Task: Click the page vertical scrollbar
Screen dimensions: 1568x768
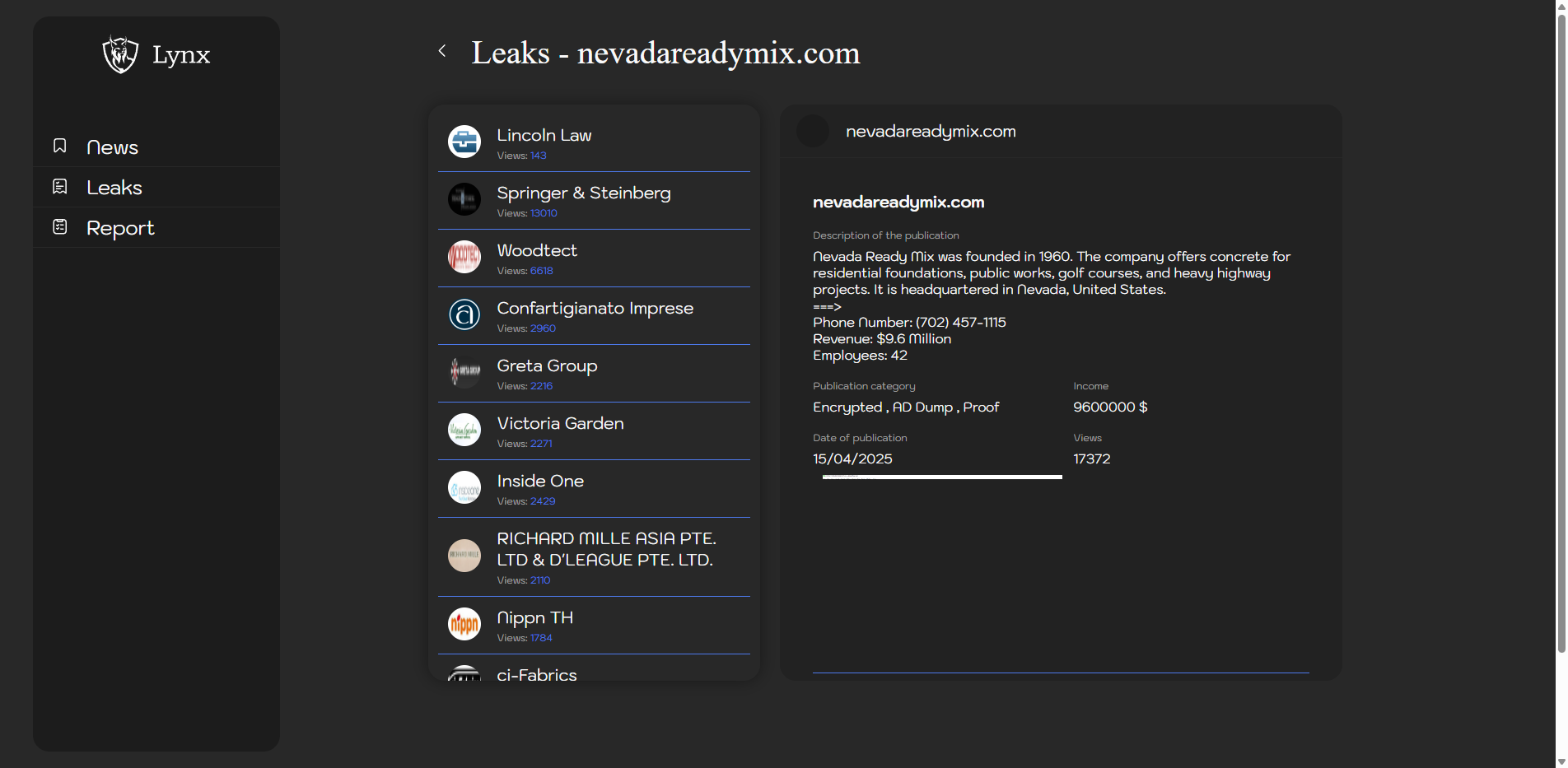Action: (x=1561, y=329)
